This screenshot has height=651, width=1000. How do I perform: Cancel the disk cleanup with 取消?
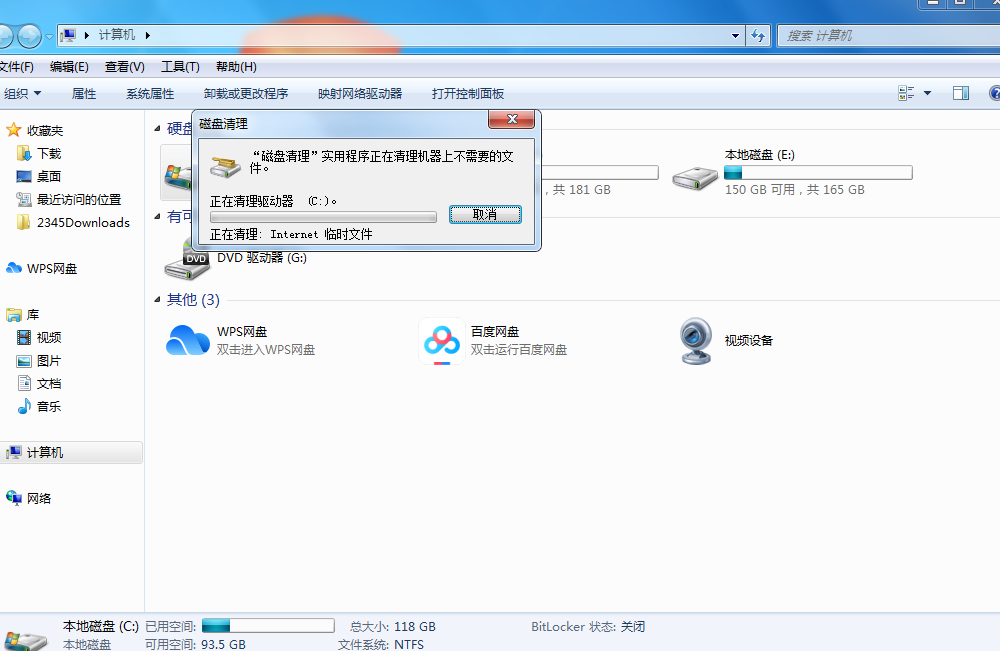pos(485,214)
